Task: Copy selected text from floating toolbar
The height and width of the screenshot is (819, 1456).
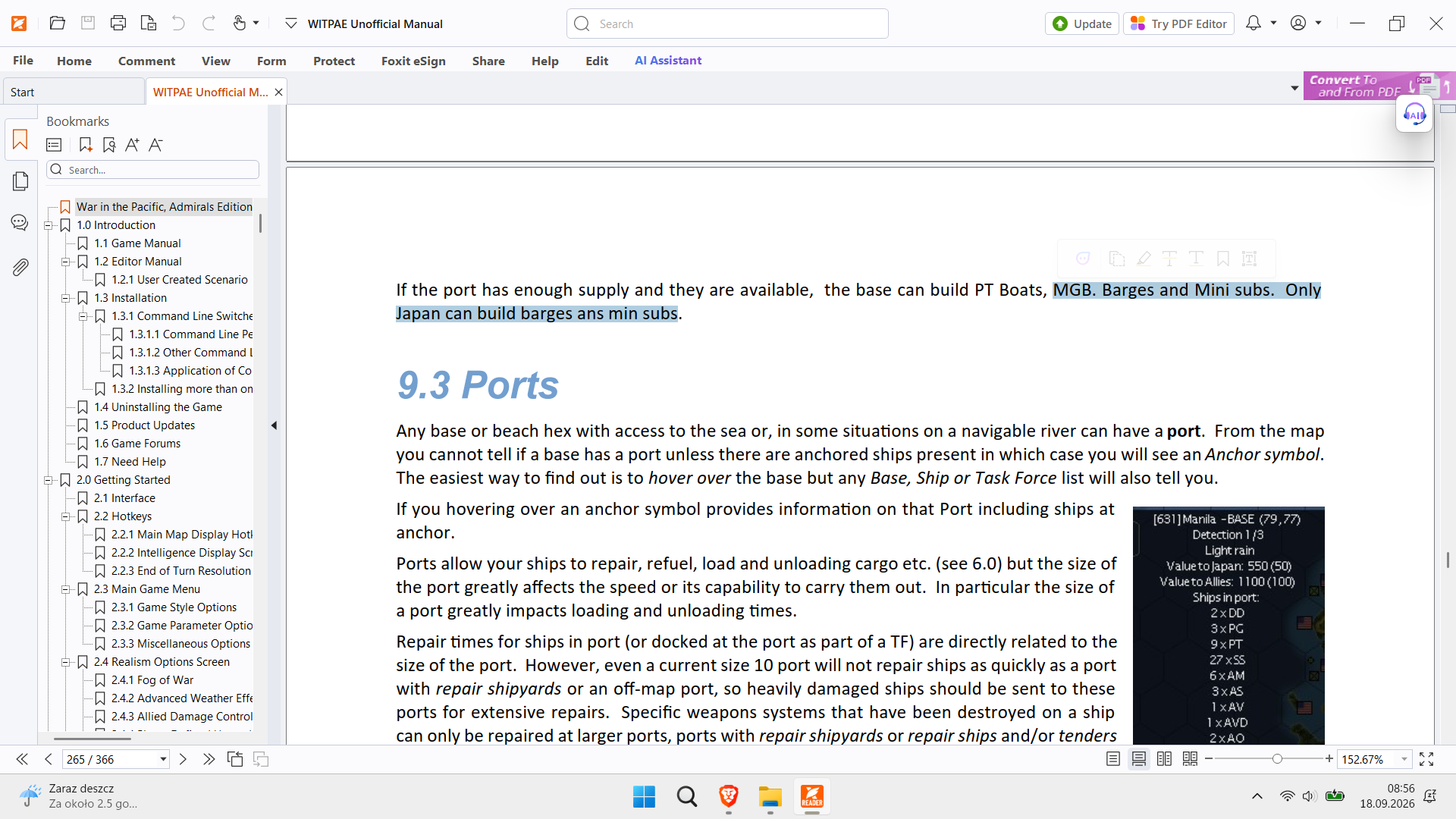Action: click(1116, 259)
